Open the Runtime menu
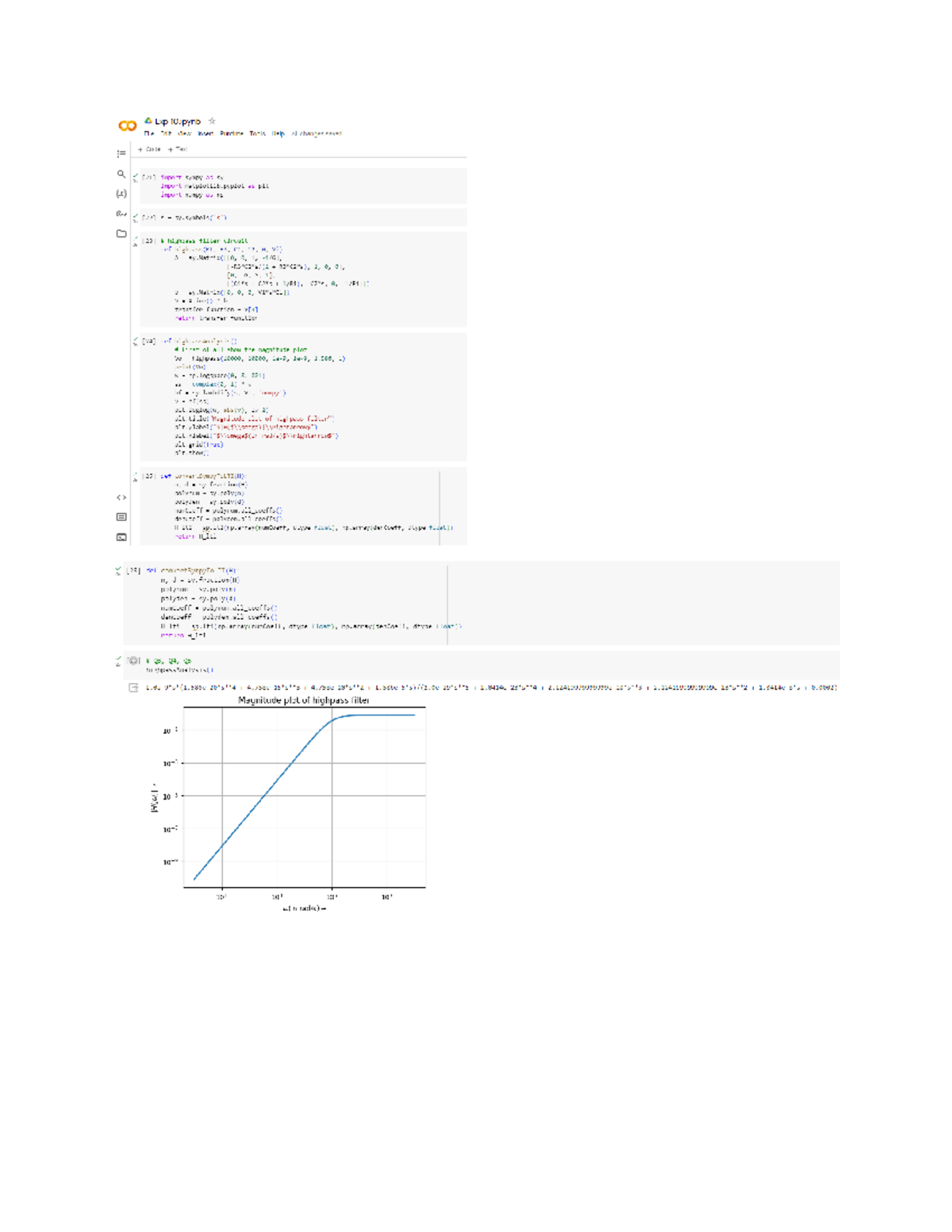952x1232 pixels. tap(232, 133)
